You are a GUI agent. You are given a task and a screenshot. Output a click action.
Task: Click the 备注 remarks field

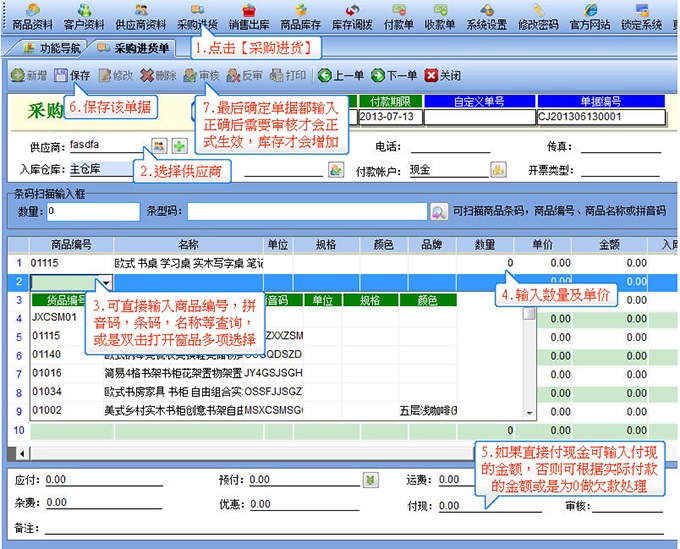(354, 528)
